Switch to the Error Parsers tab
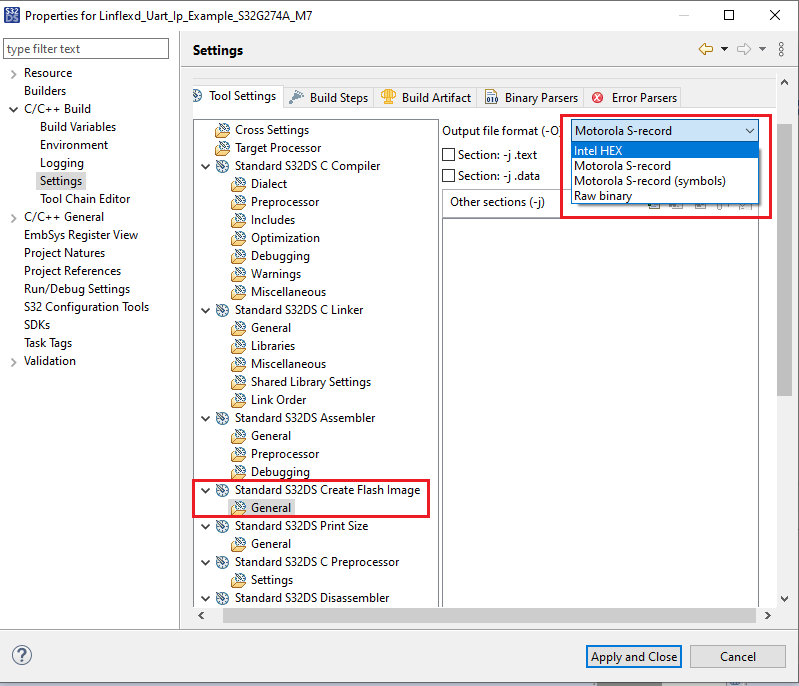Screen dimensions: 799x686 tap(634, 97)
